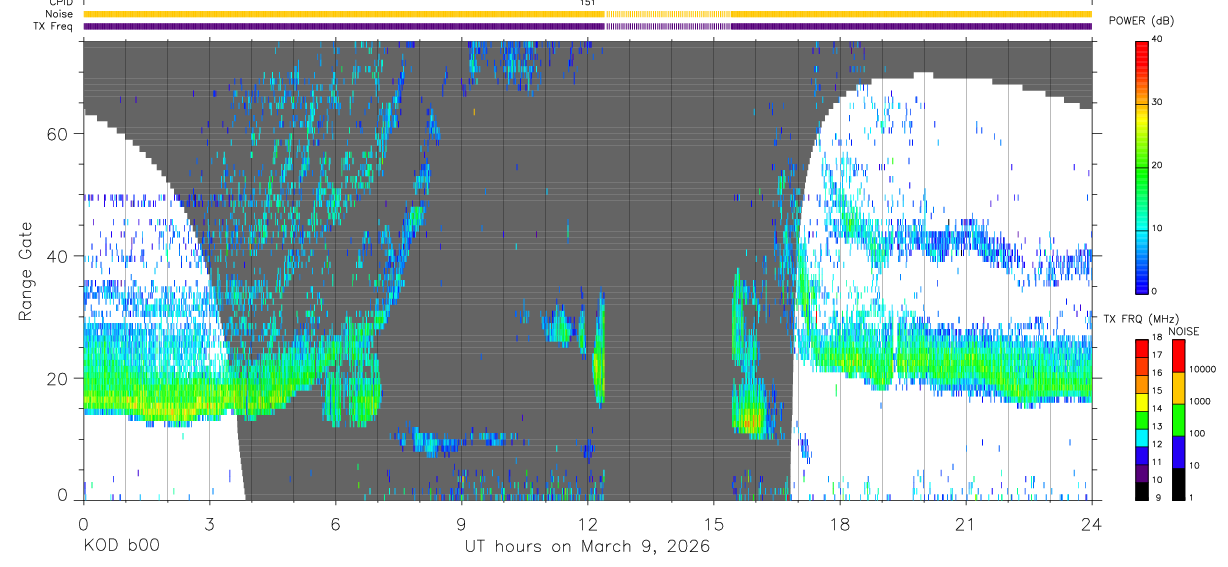Click the 60 tick on the Range Gate axis
Image resolution: width=1228 pixels, height=567 pixels.
pyautogui.click(x=58, y=134)
